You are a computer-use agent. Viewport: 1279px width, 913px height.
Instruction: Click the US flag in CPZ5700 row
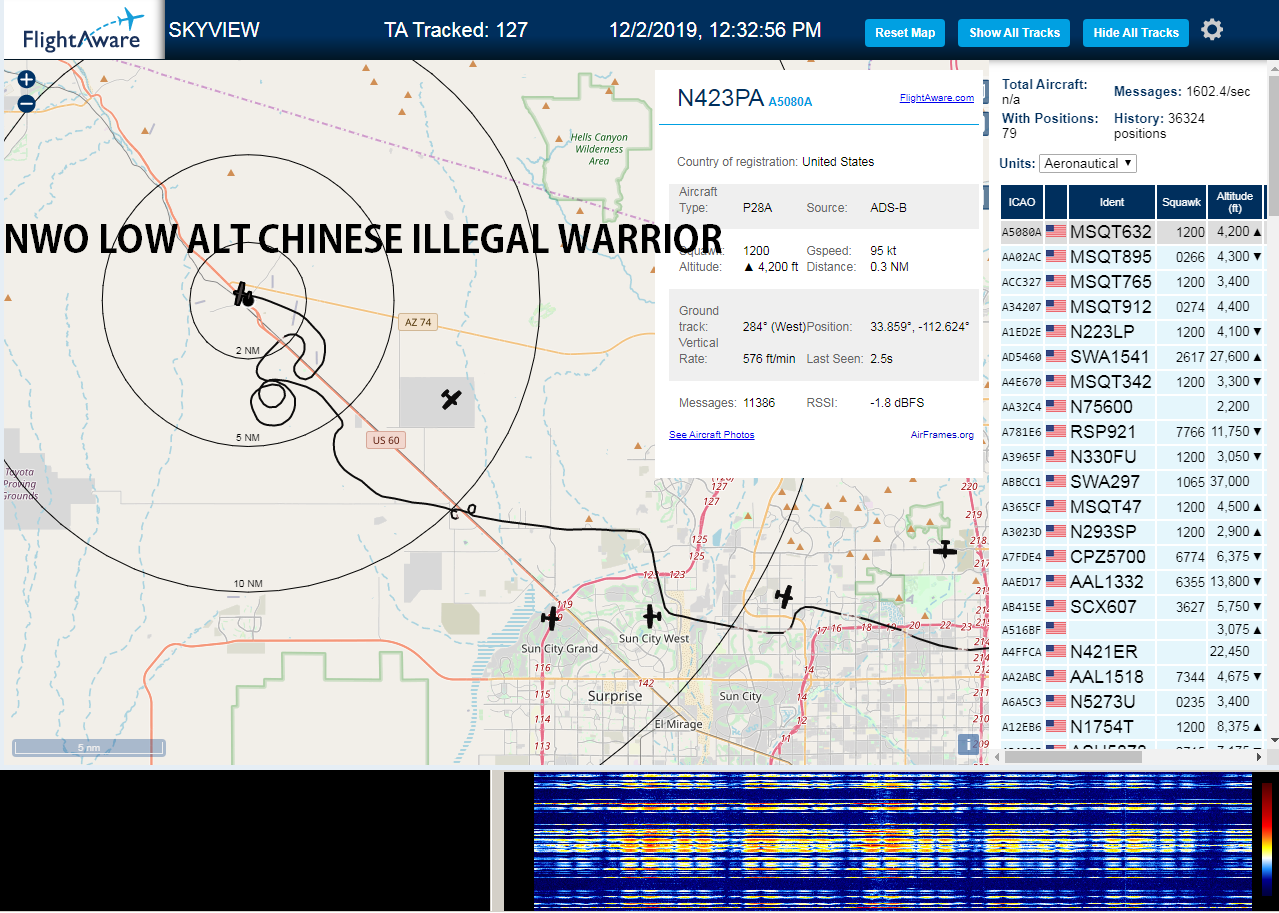(x=1056, y=556)
